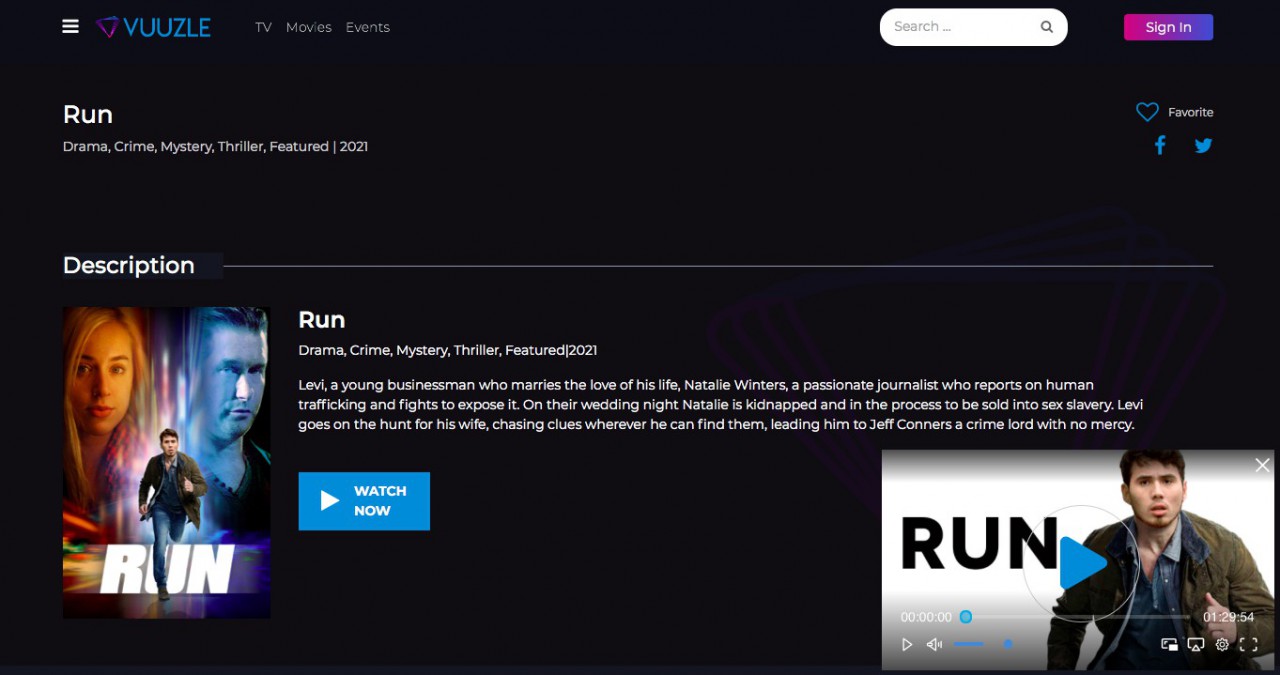Open the Events page
Image resolution: width=1280 pixels, height=675 pixels.
[x=367, y=27]
